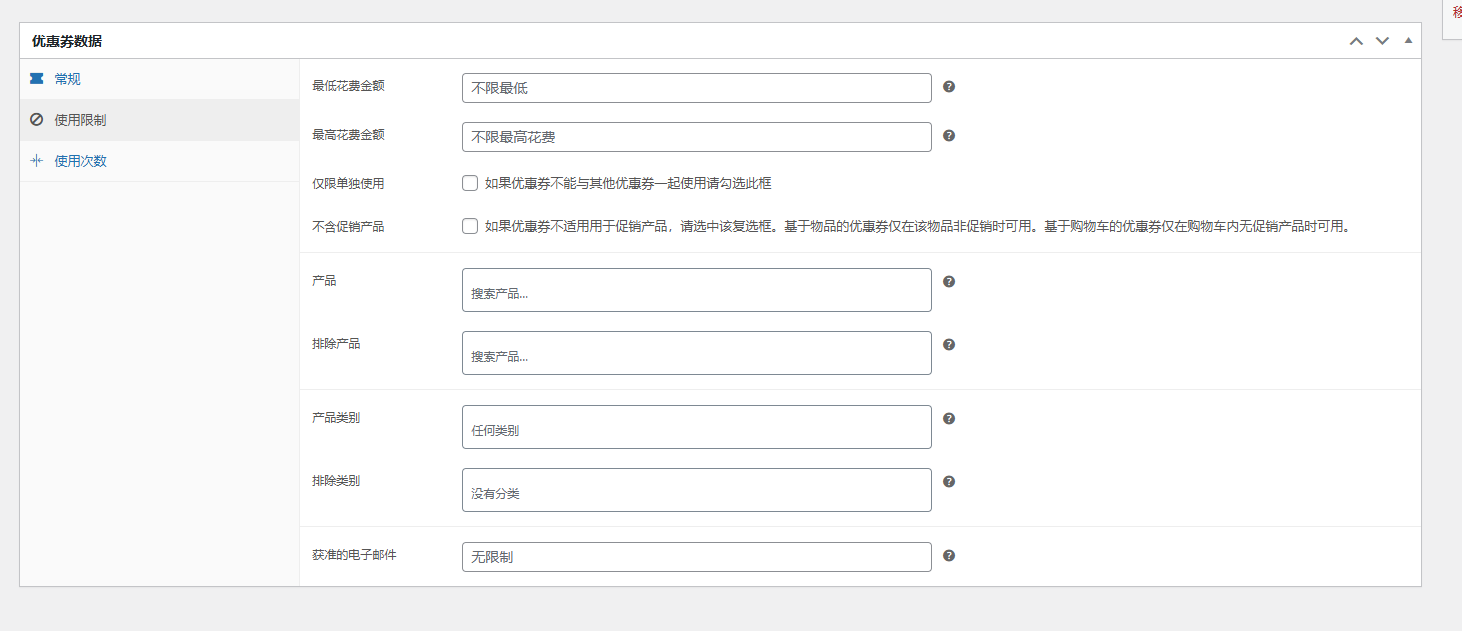Open the 任何类别 category selector

pyautogui.click(x=696, y=426)
